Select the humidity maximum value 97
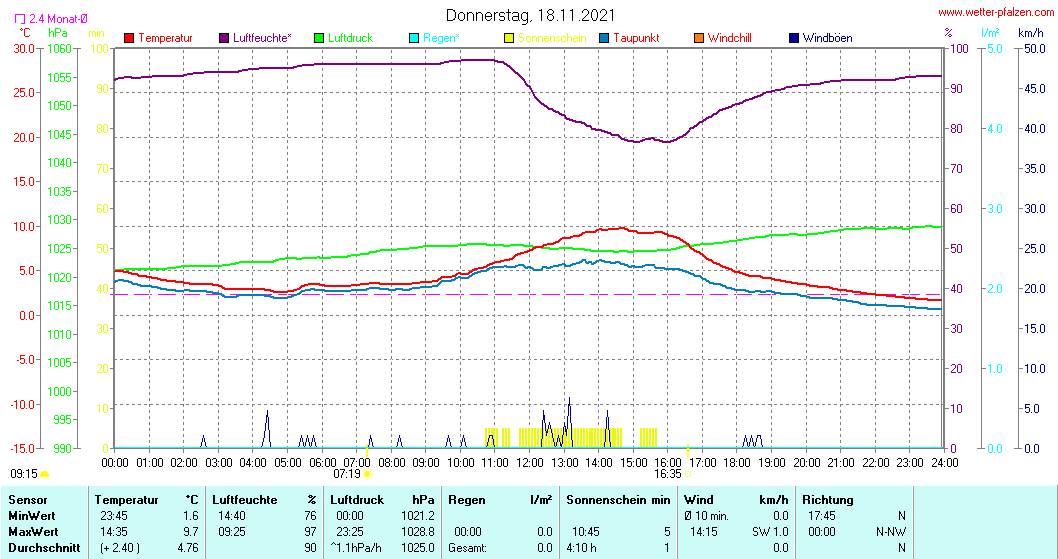 (310, 532)
